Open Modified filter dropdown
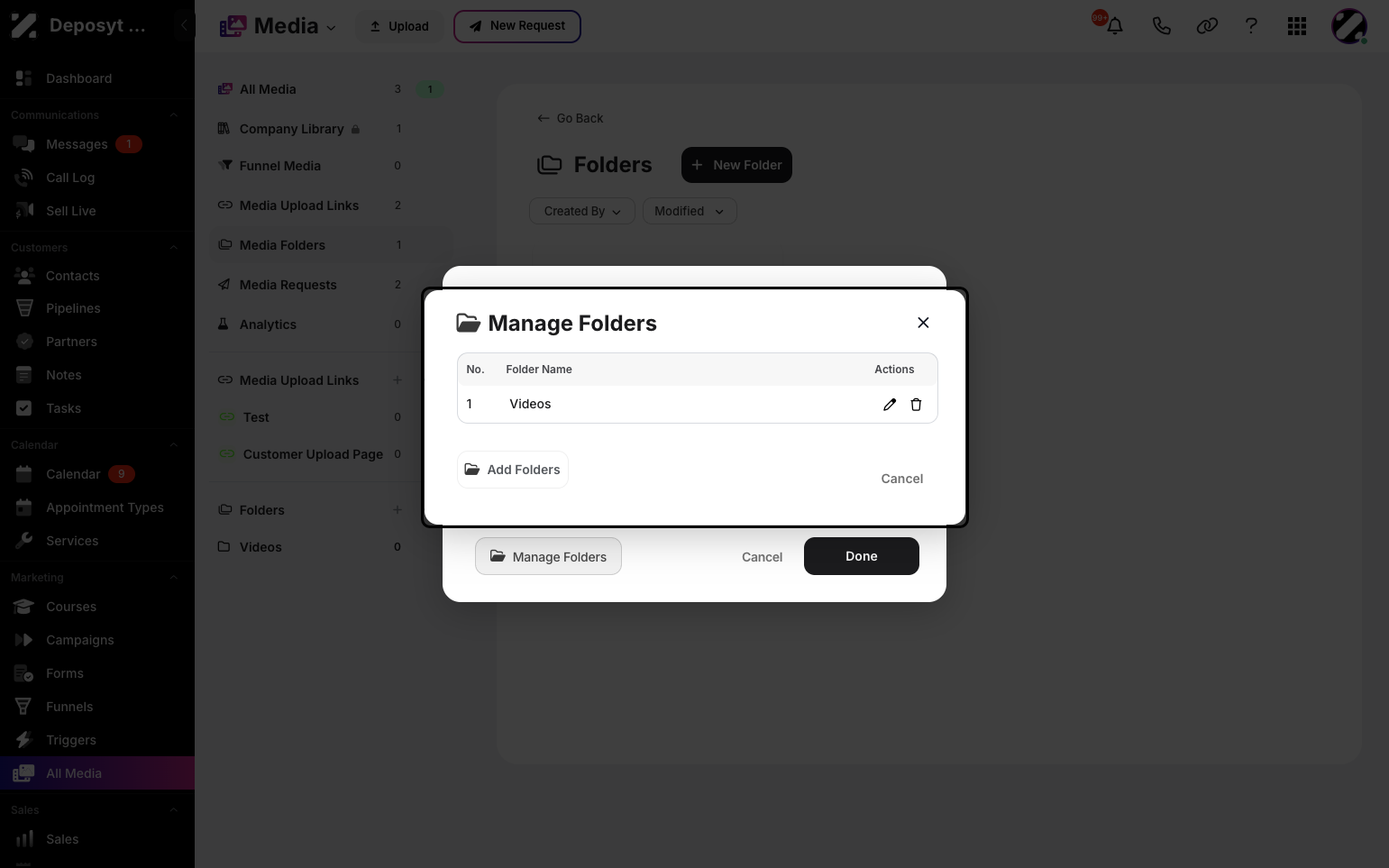The height and width of the screenshot is (868, 1389). click(690, 211)
